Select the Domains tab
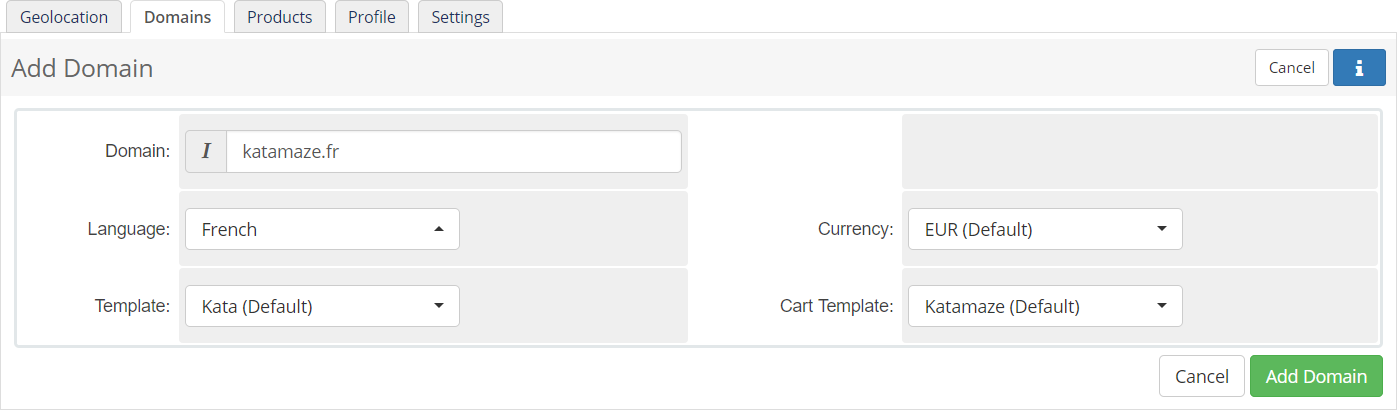1397x410 pixels. (x=178, y=17)
